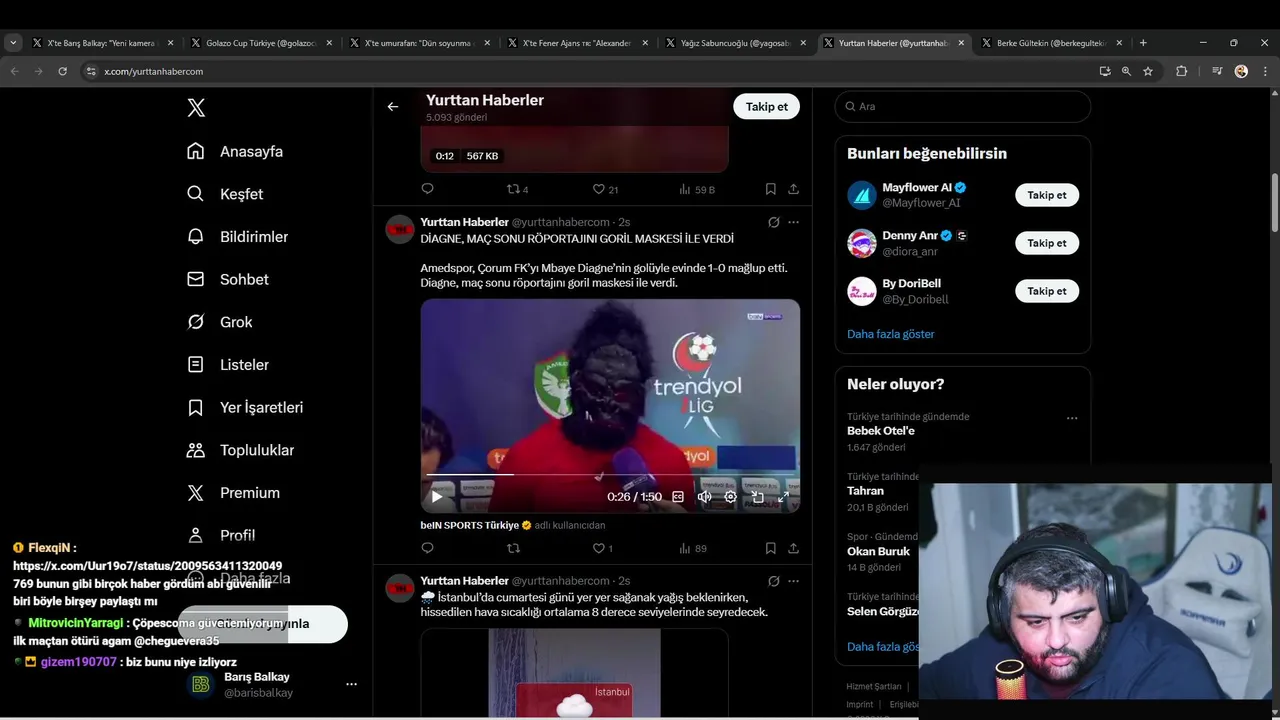The width and height of the screenshot is (1280, 720).
Task: Open Grok actions on the DIAGNE post
Action: [x=773, y=222]
